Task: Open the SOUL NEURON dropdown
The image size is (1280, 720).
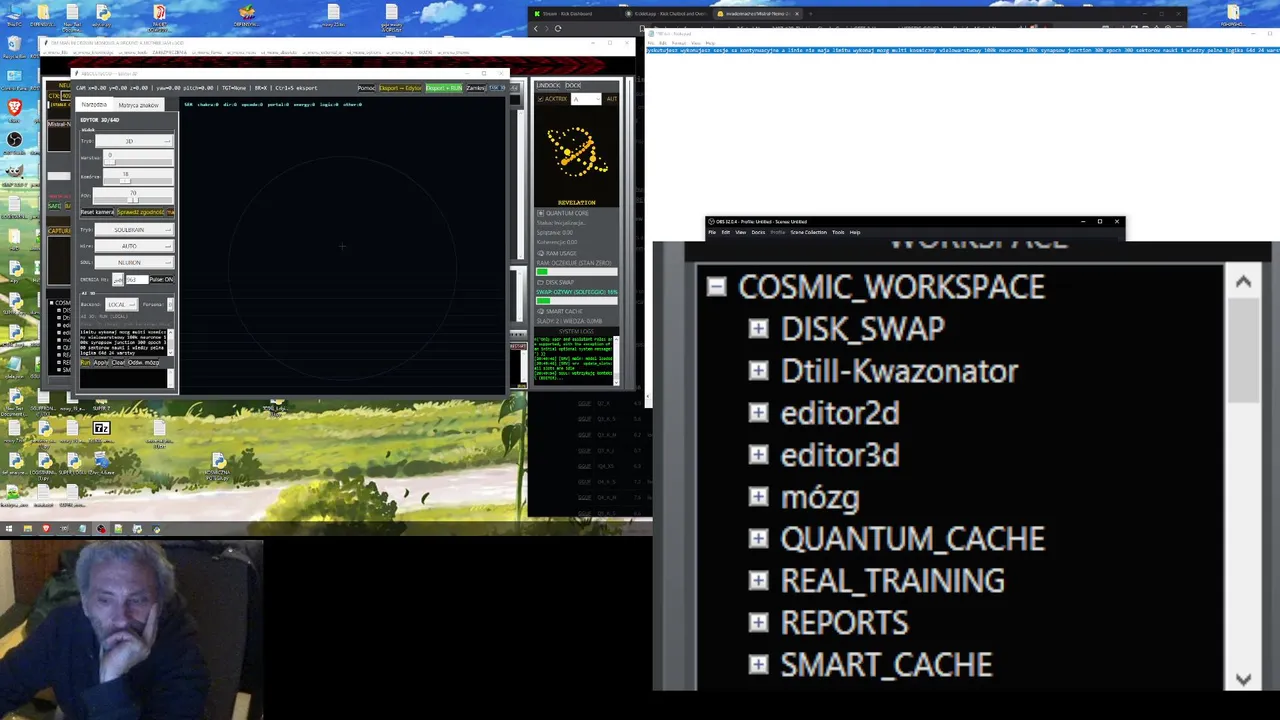Action: pyautogui.click(x=135, y=262)
